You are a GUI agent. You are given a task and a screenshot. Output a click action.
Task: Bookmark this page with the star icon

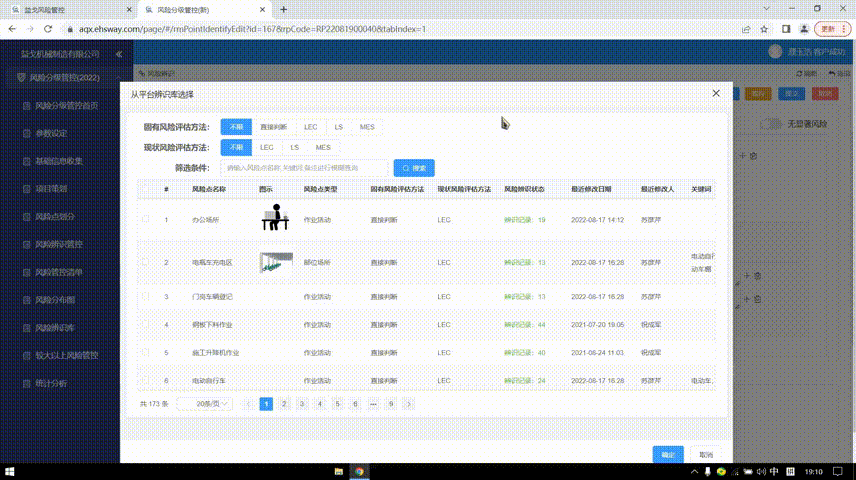764,29
